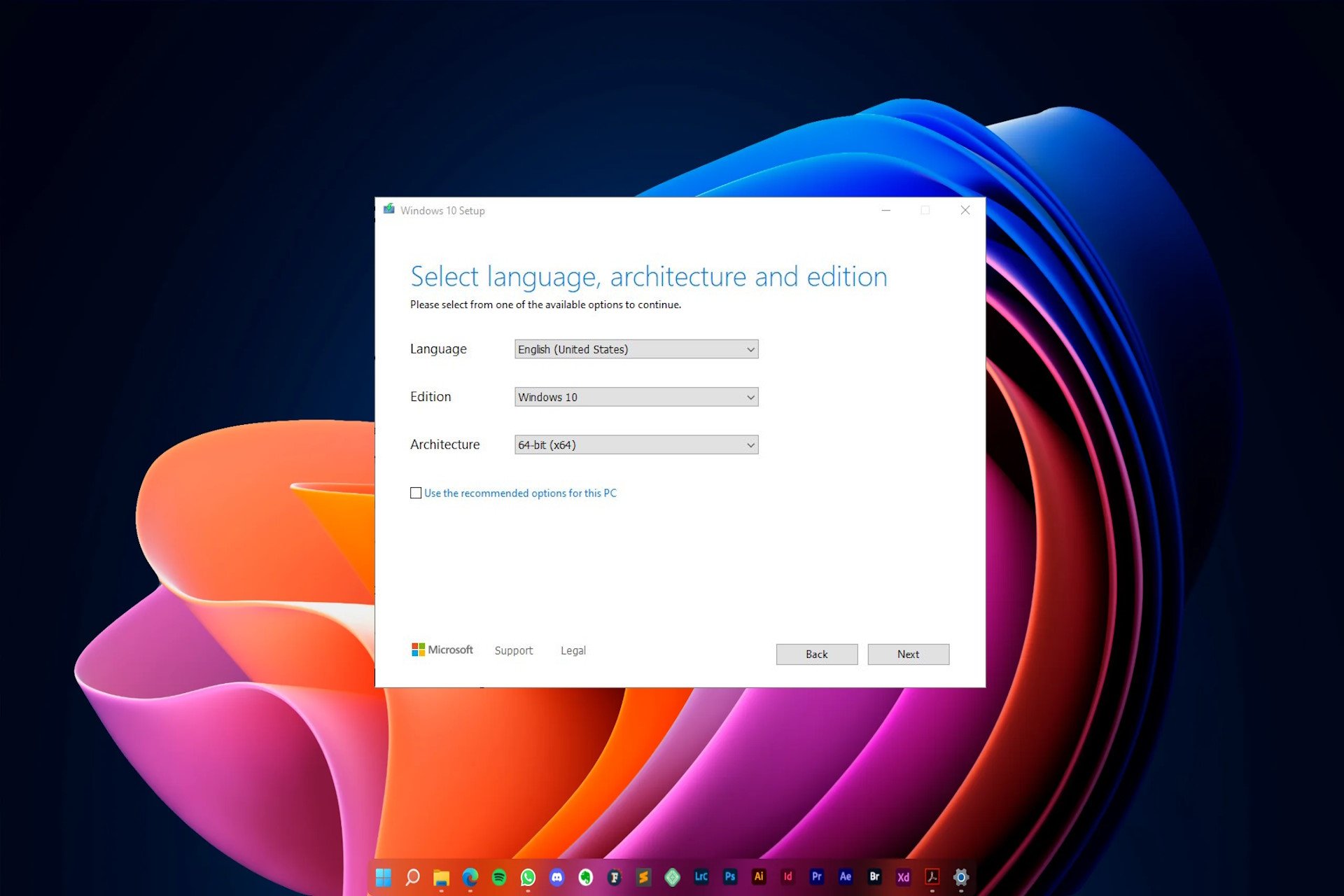
Task: Open Spotify from the taskbar
Action: (499, 876)
